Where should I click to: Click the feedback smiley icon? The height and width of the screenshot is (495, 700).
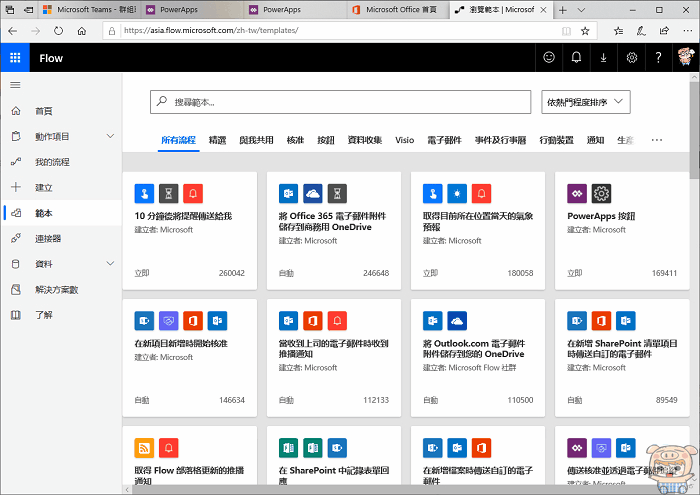pos(549,58)
